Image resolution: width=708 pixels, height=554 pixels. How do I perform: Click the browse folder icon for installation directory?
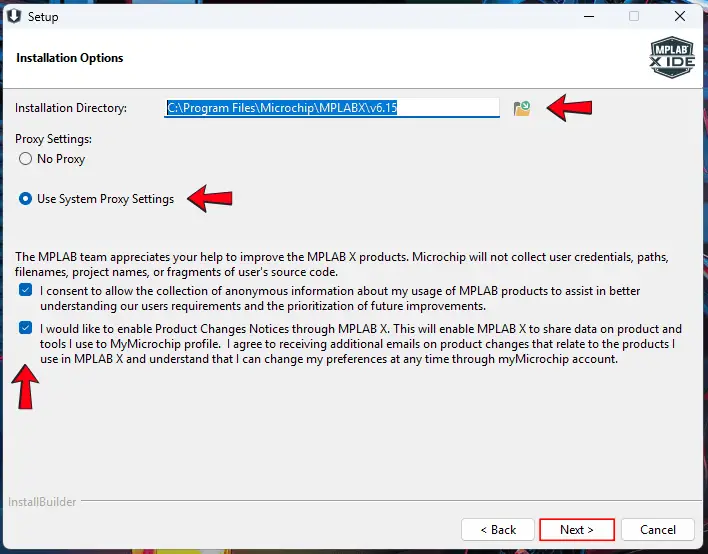[521, 108]
